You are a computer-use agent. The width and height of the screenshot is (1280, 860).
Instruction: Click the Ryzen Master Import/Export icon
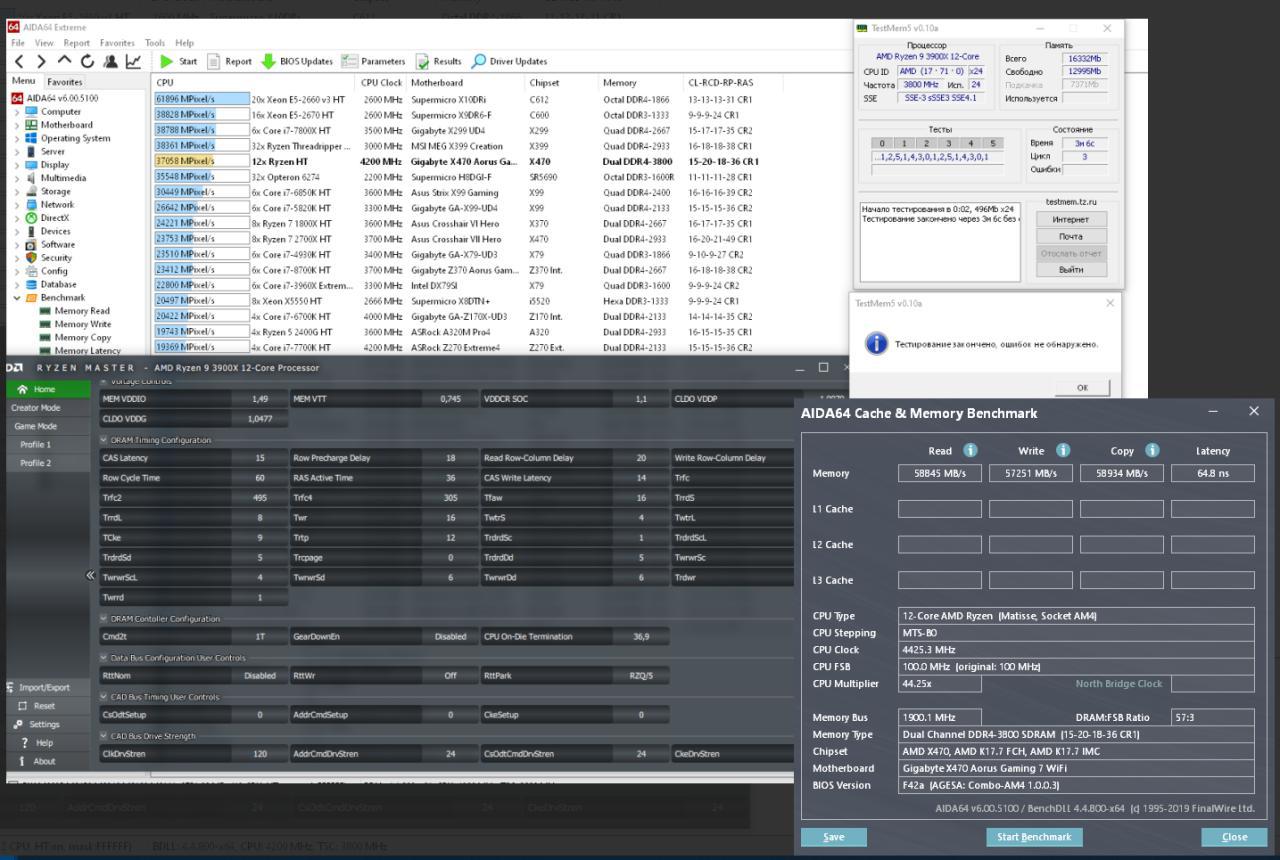pos(10,687)
